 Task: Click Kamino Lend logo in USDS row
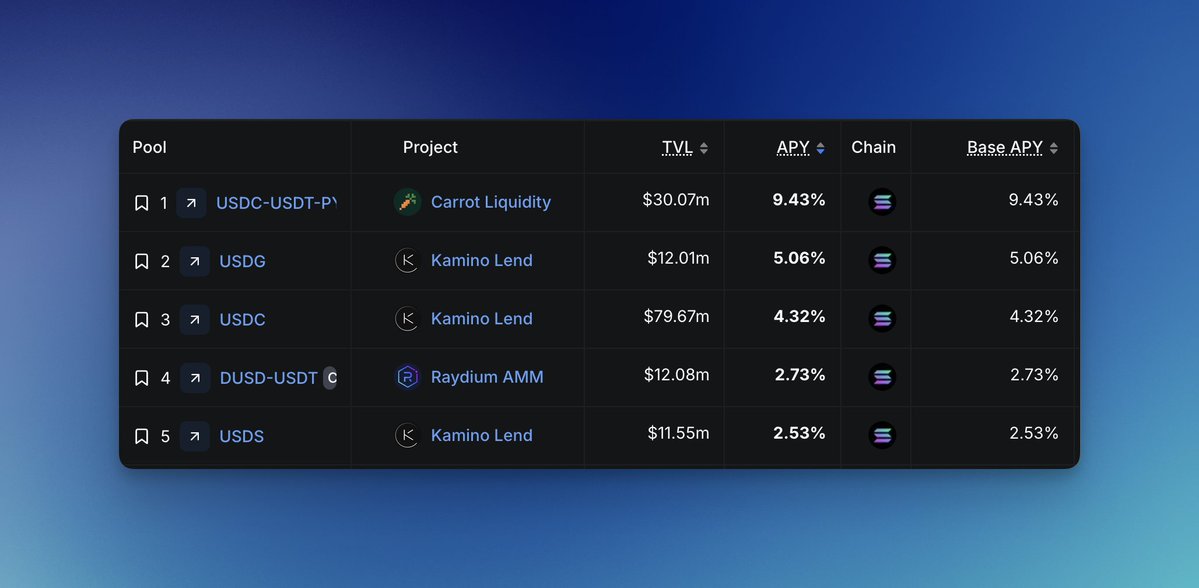[x=407, y=435]
